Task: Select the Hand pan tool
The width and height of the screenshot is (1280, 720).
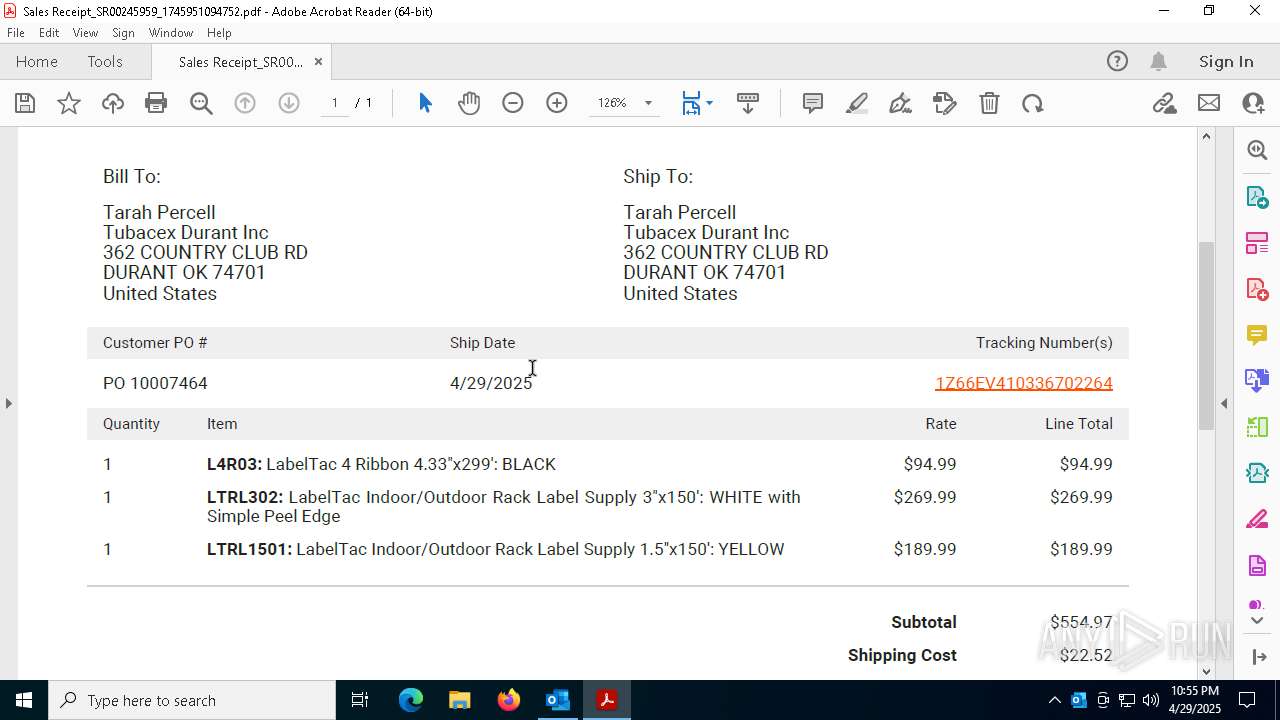Action: point(469,103)
